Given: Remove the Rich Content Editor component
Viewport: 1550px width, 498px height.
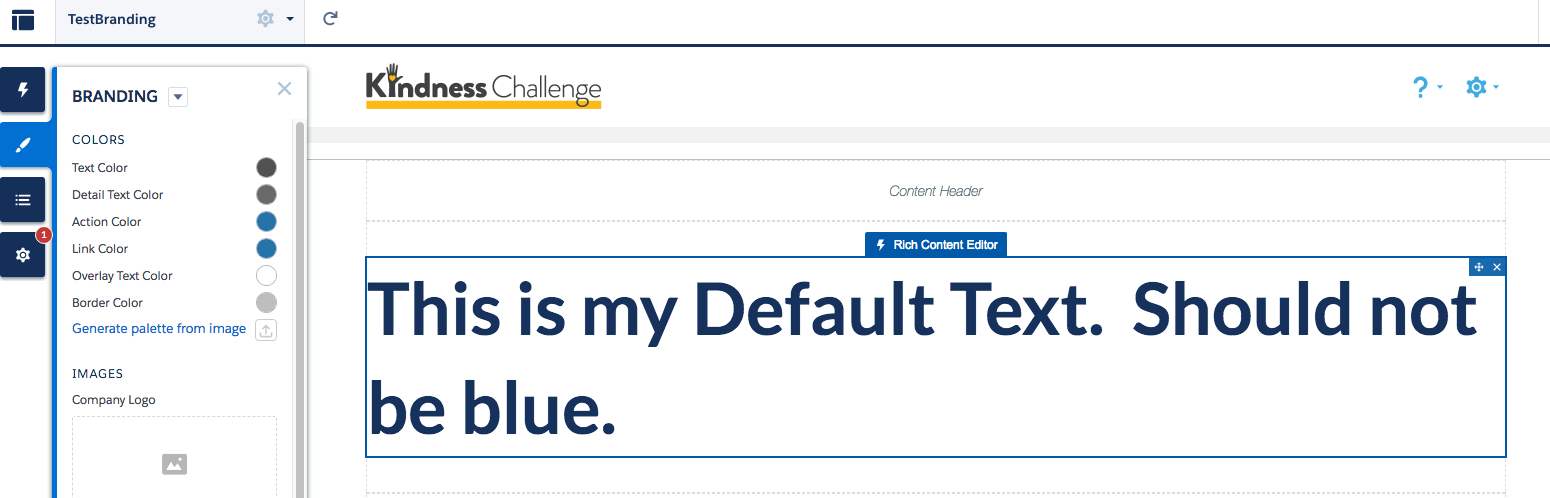Looking at the screenshot, I should 1497,267.
